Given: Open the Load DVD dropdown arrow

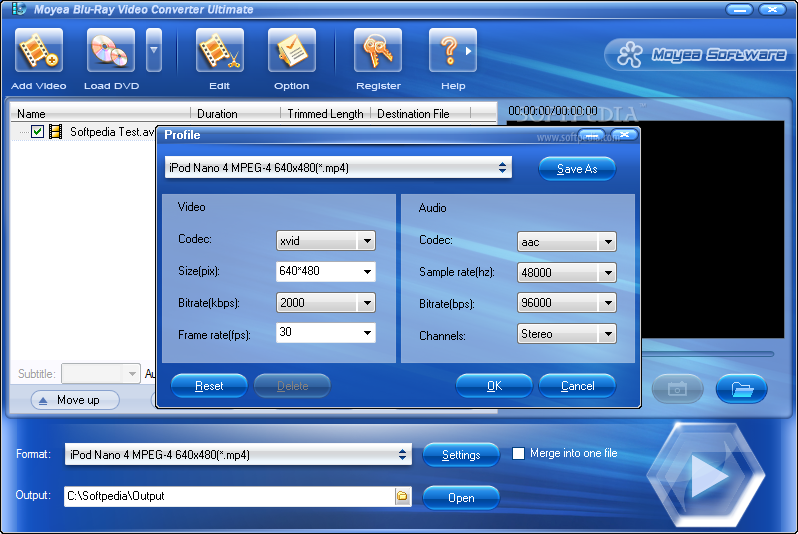Looking at the screenshot, I should click(x=154, y=50).
